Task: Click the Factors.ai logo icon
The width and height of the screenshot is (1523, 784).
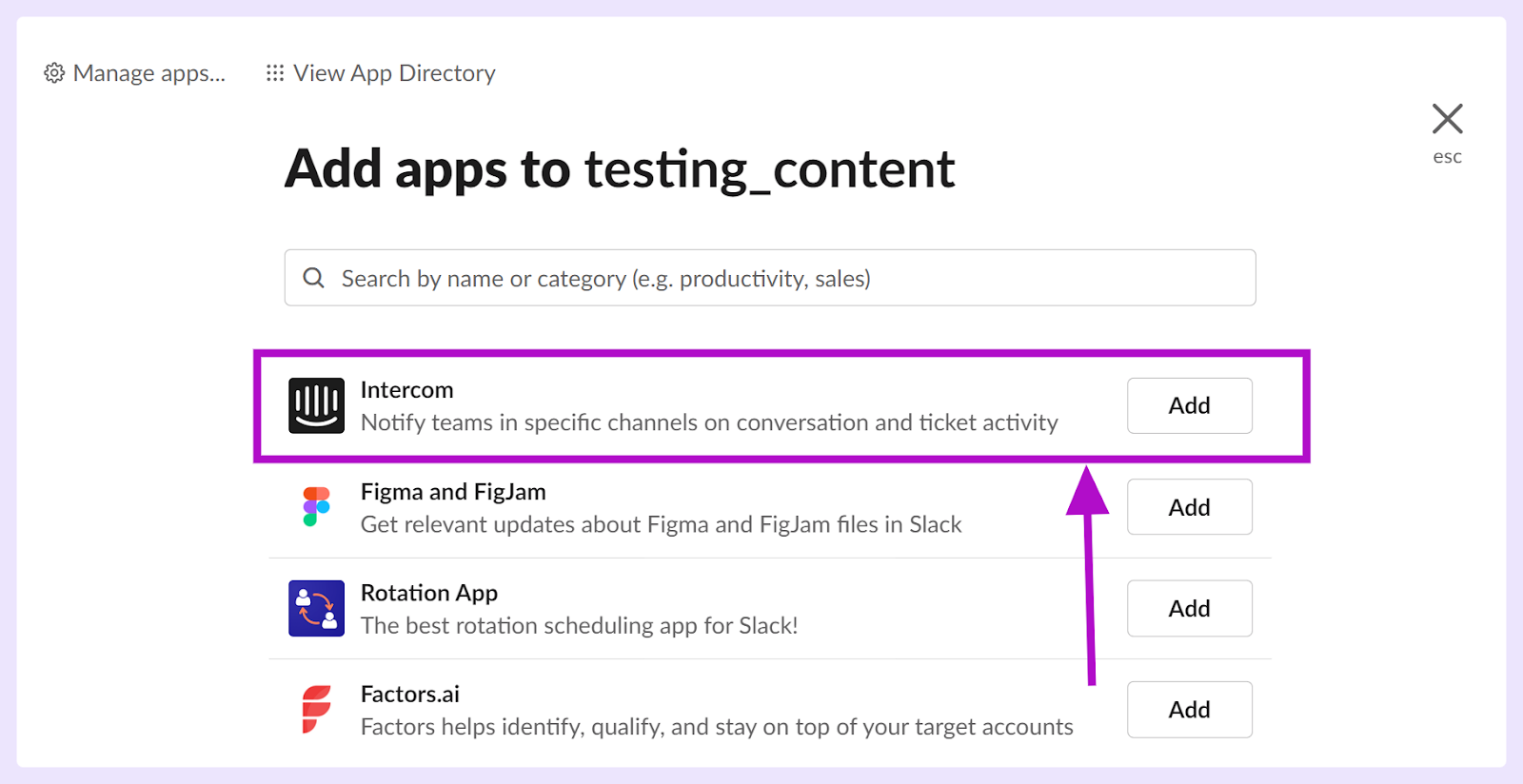Action: click(x=316, y=710)
